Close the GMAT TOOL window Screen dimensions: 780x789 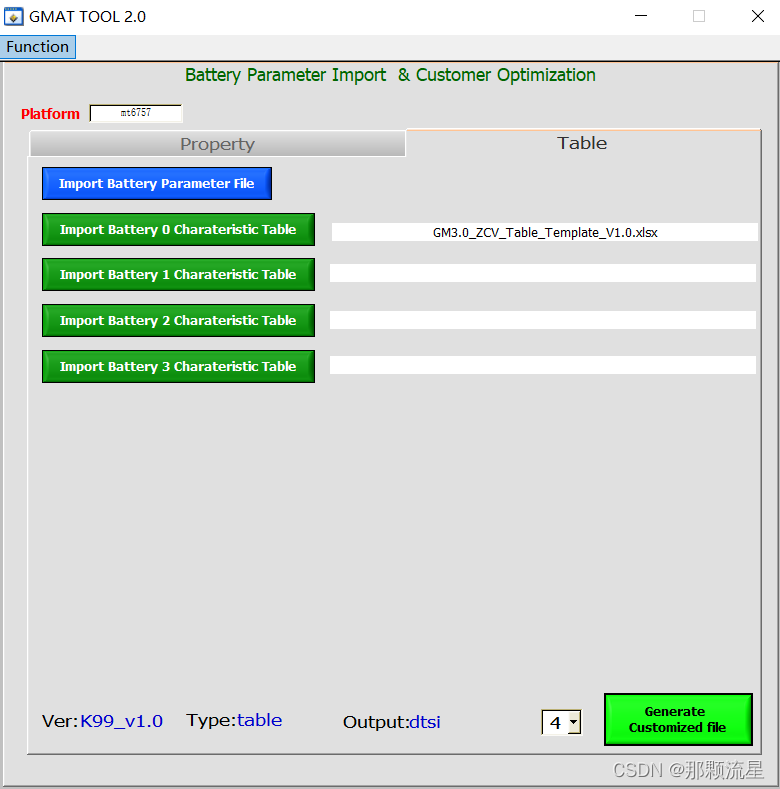(x=757, y=16)
